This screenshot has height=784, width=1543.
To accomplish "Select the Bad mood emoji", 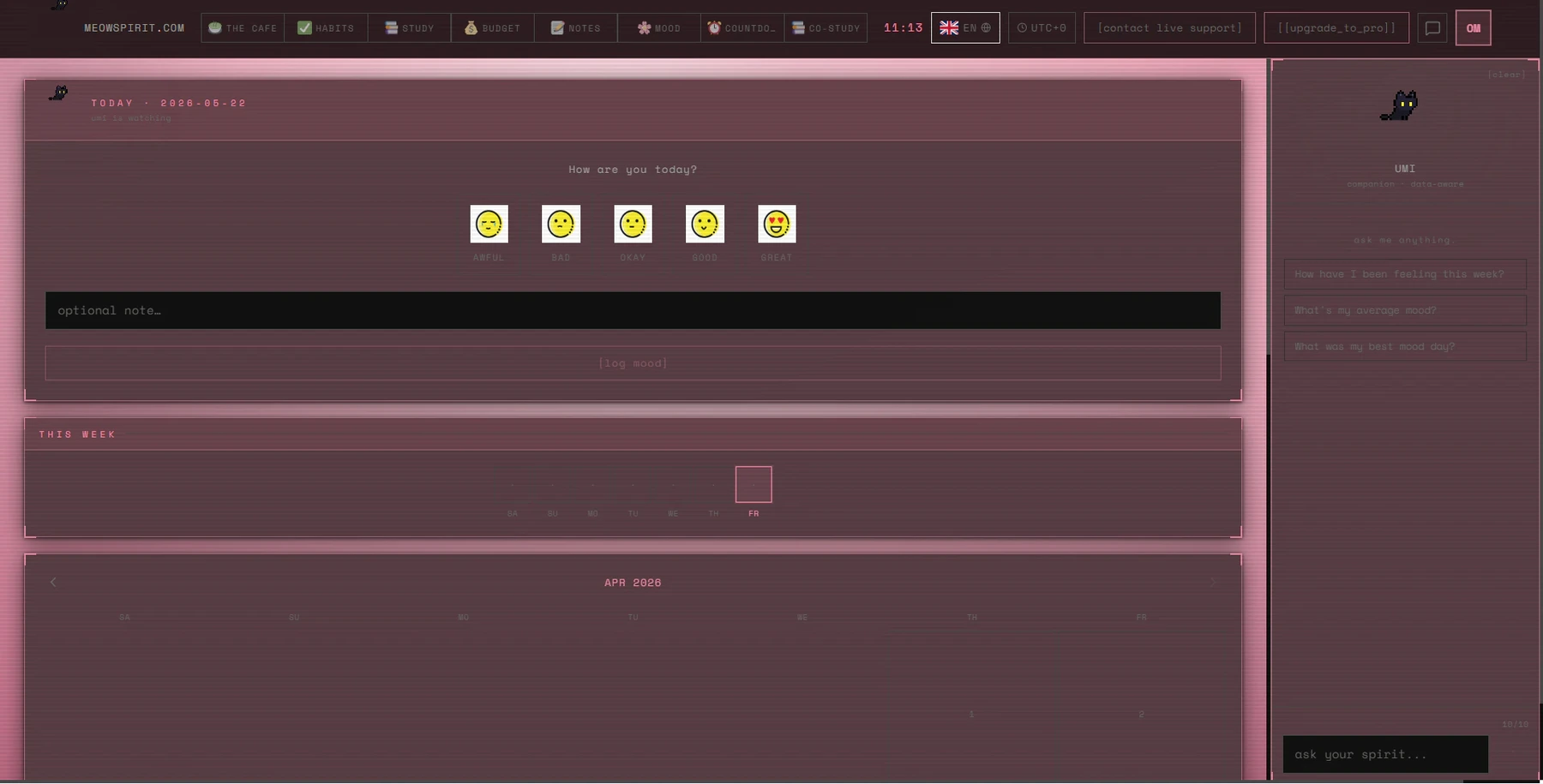I will pos(561,224).
